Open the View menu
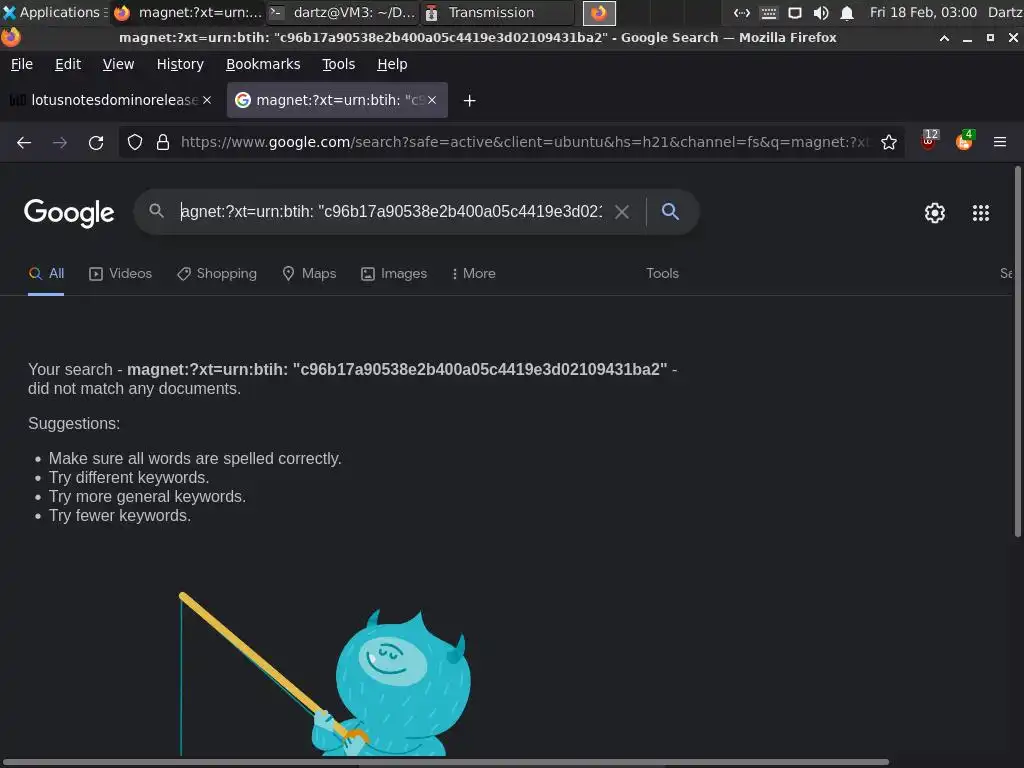The width and height of the screenshot is (1024, 768). [x=118, y=64]
